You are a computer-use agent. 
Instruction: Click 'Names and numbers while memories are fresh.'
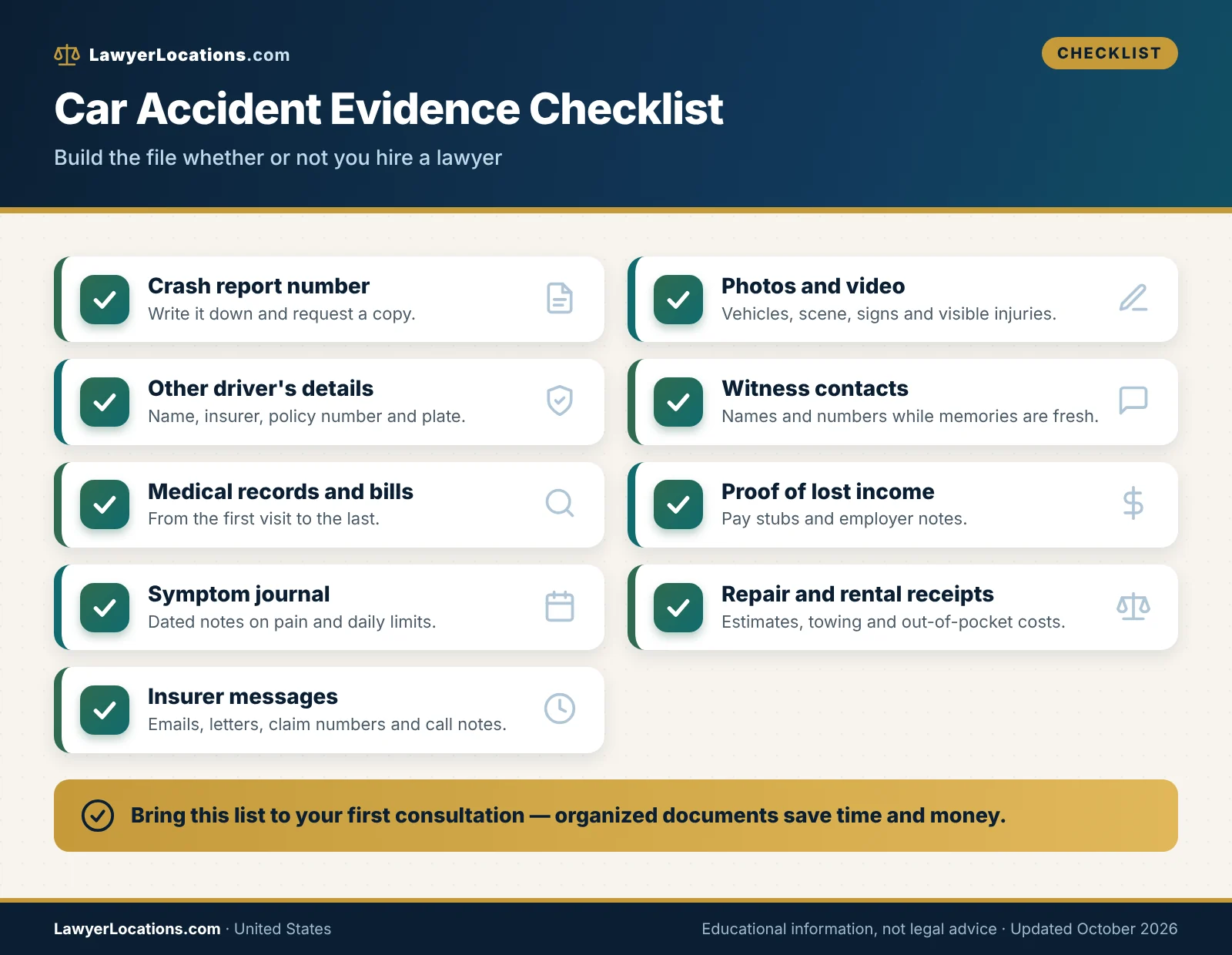[910, 417]
